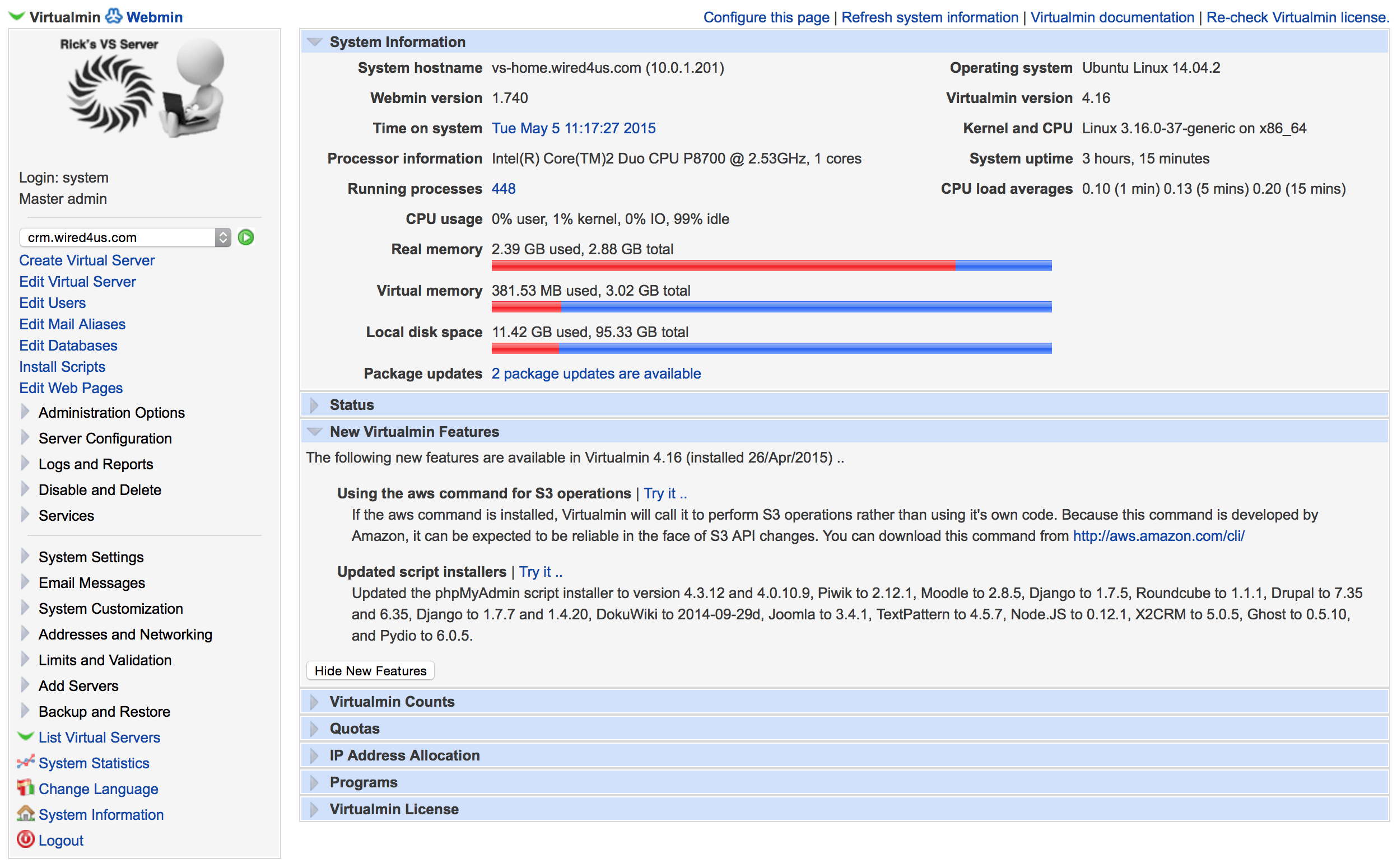Click the System Information house icon
1397x868 pixels.
click(26, 814)
